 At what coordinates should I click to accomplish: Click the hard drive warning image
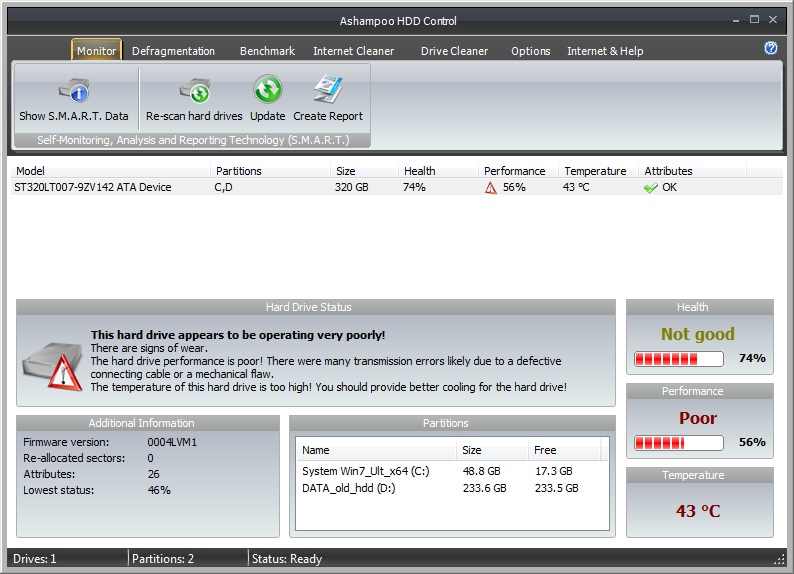[x=53, y=366]
